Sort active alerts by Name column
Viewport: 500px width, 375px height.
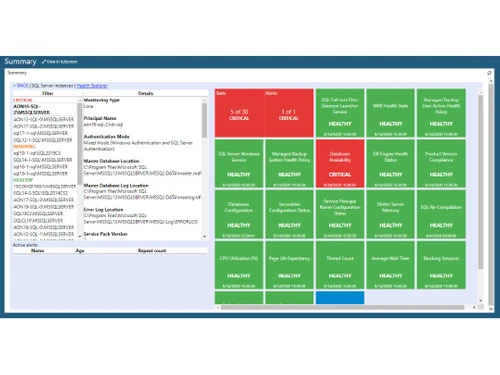38,251
